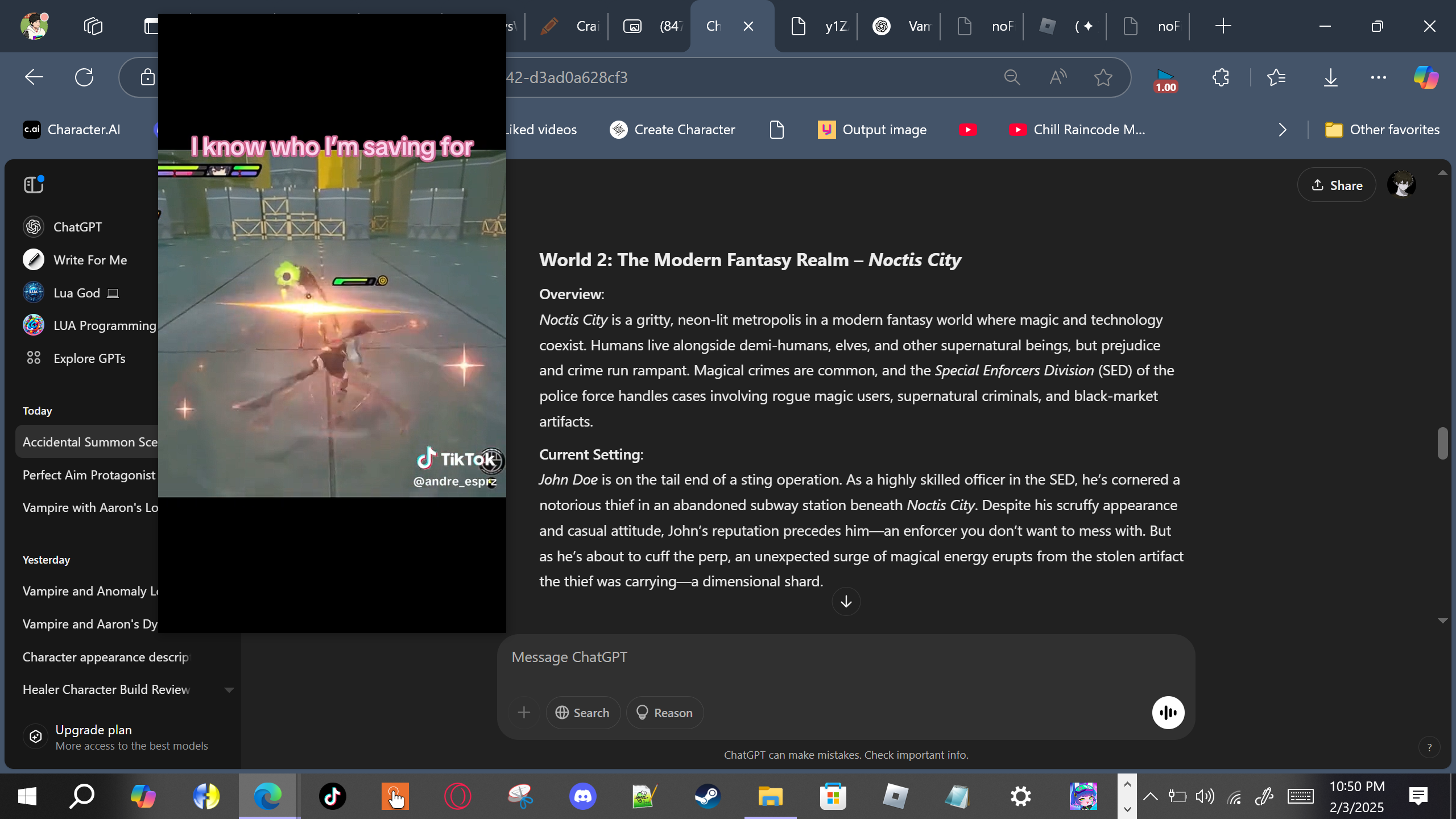Open the sidebar toggle icon in ChatGPT
Screen dimensions: 1456x819
pos(34,185)
